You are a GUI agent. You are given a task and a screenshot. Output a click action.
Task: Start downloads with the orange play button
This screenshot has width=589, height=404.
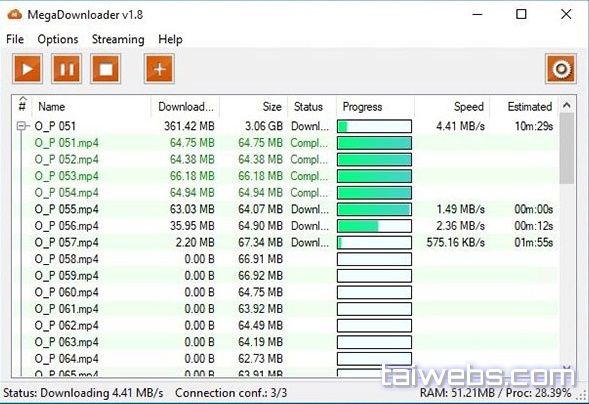coord(27,69)
